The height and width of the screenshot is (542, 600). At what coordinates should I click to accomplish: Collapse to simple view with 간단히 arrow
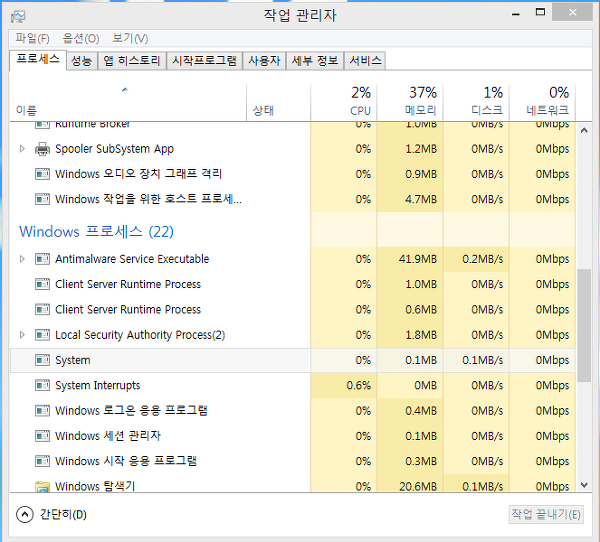pos(25,514)
